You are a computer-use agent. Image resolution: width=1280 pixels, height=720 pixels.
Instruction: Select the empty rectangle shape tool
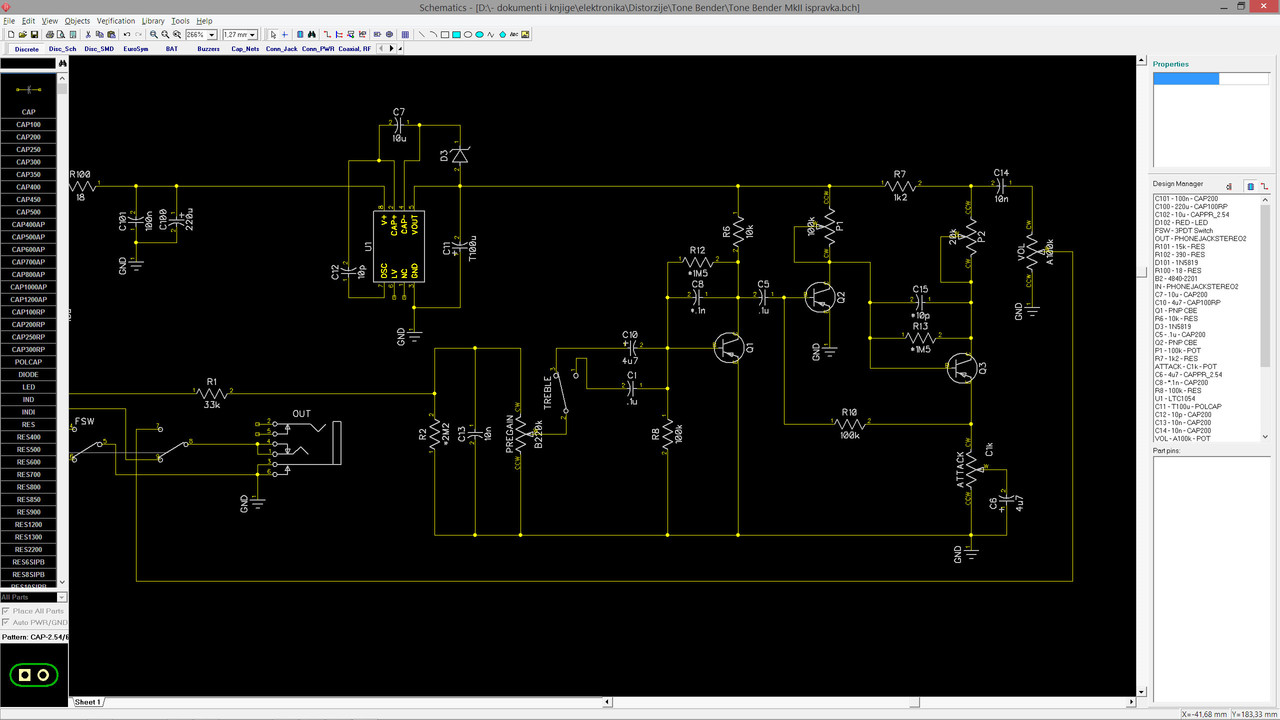coord(445,34)
